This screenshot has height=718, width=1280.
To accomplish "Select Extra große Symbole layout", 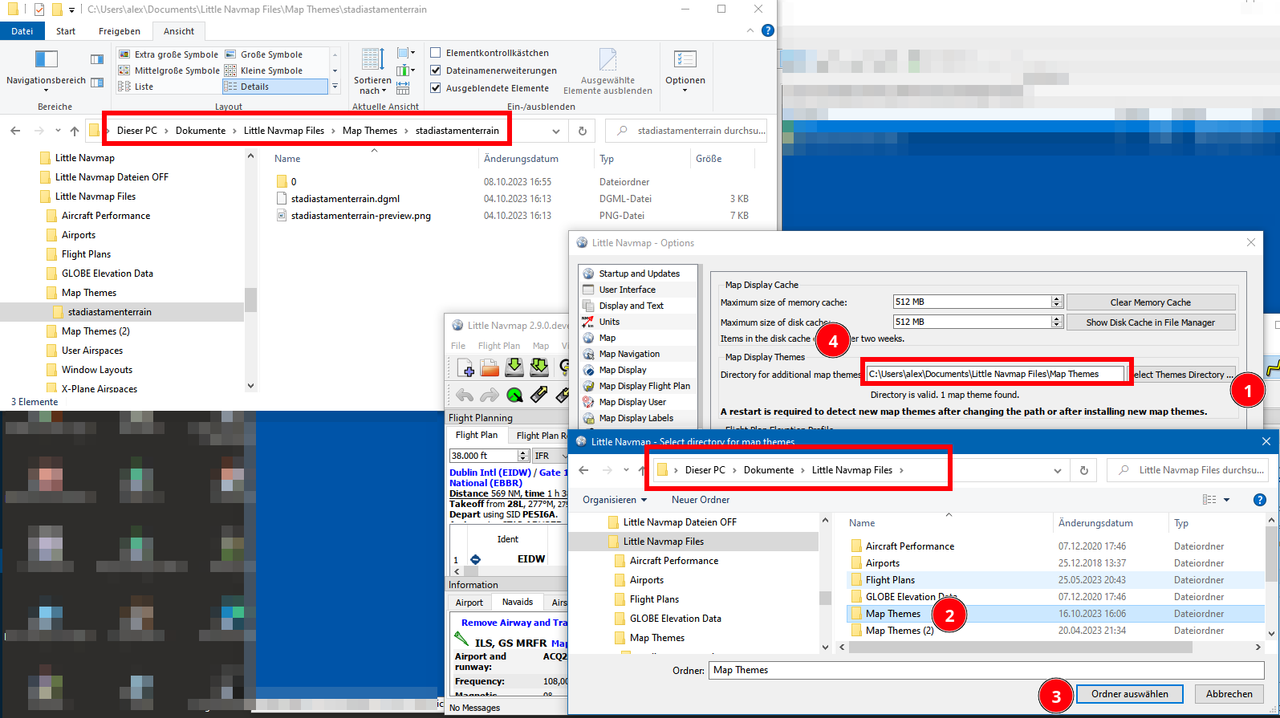I will [x=168, y=54].
